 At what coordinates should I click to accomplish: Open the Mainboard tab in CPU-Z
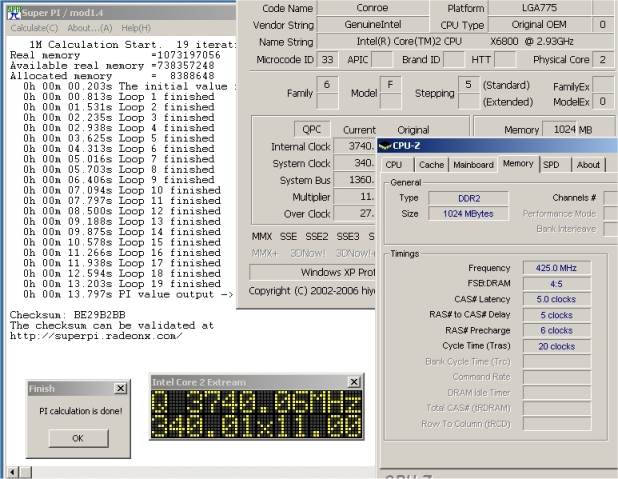(473, 165)
